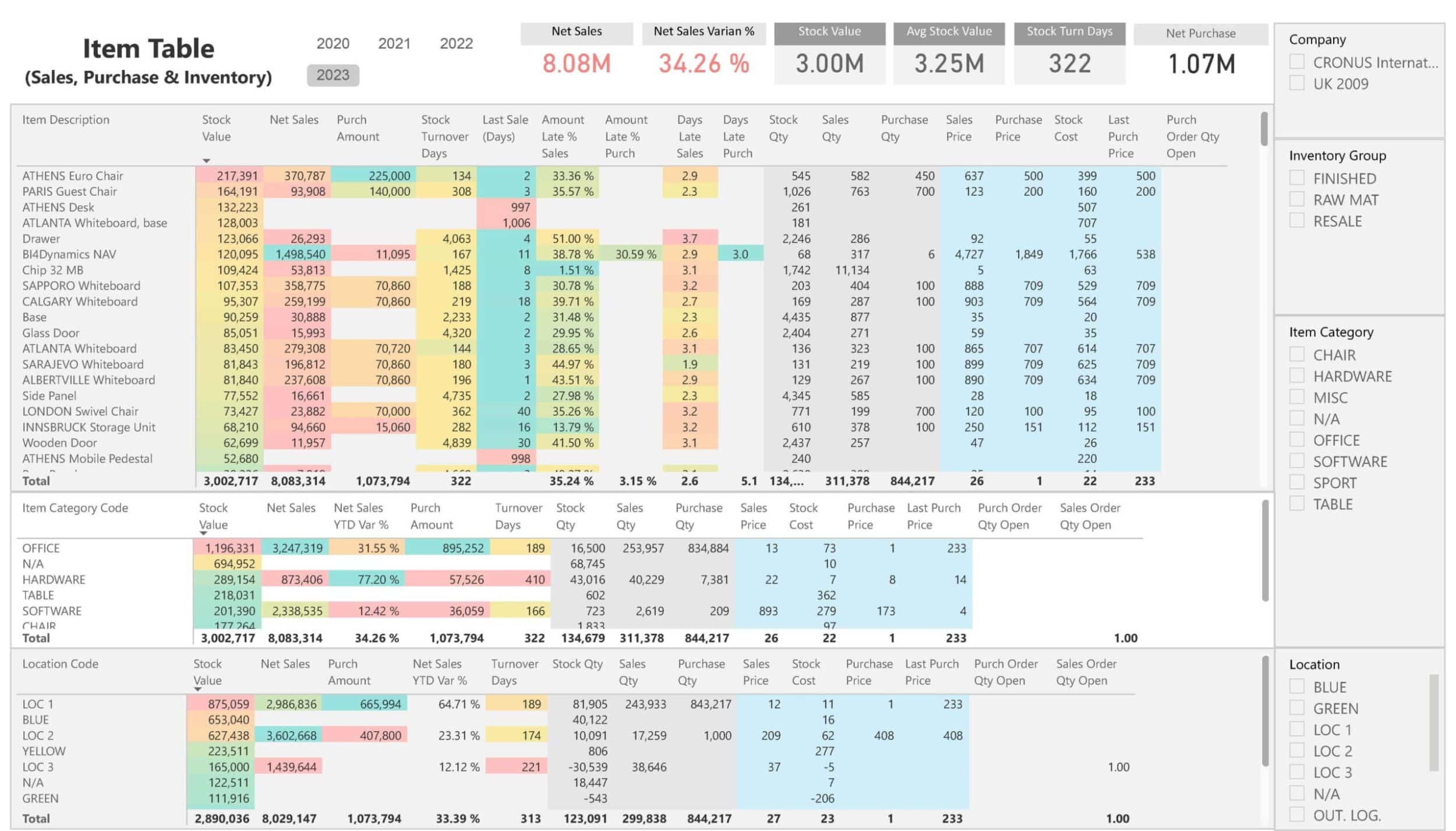1456x831 pixels.
Task: Sort location table by Sales Order Qty Open
Action: tap(1086, 672)
